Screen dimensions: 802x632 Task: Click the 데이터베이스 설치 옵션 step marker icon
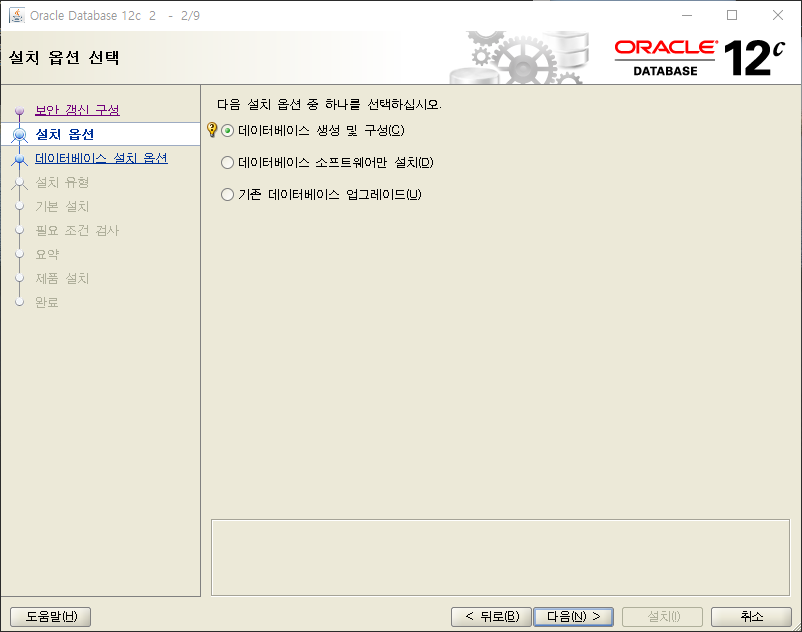19,159
